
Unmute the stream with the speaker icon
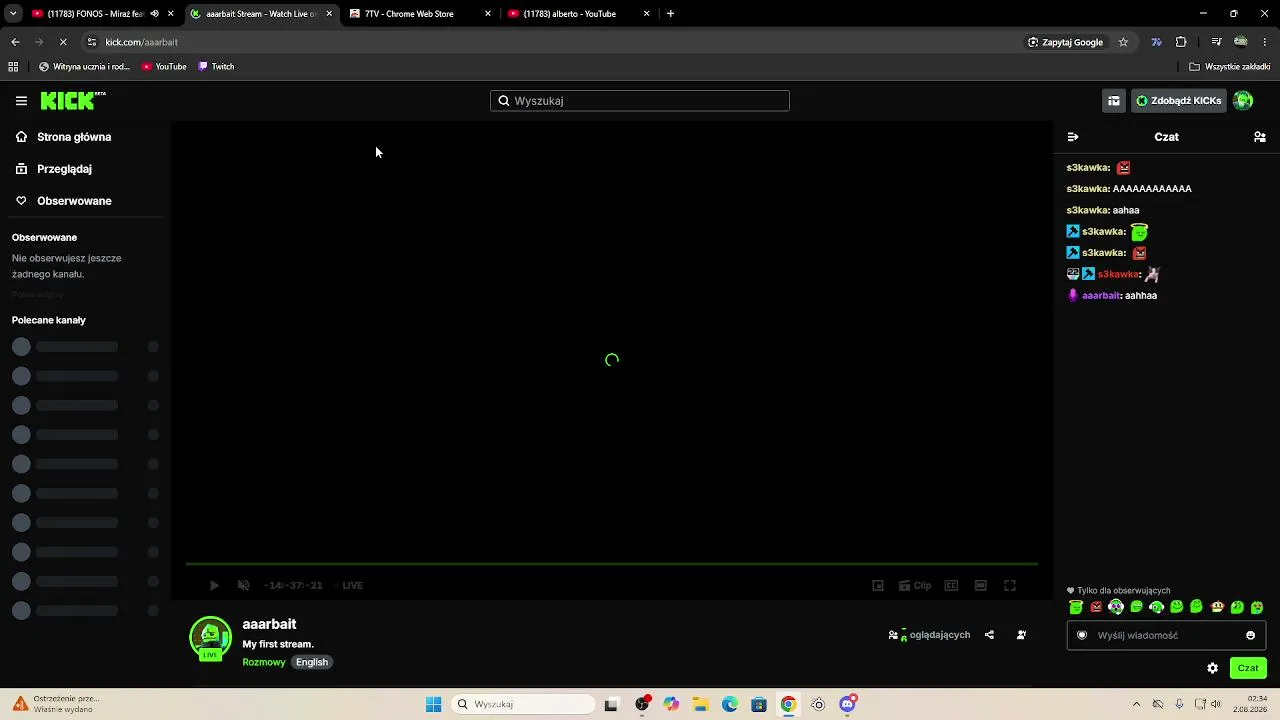tap(243, 586)
